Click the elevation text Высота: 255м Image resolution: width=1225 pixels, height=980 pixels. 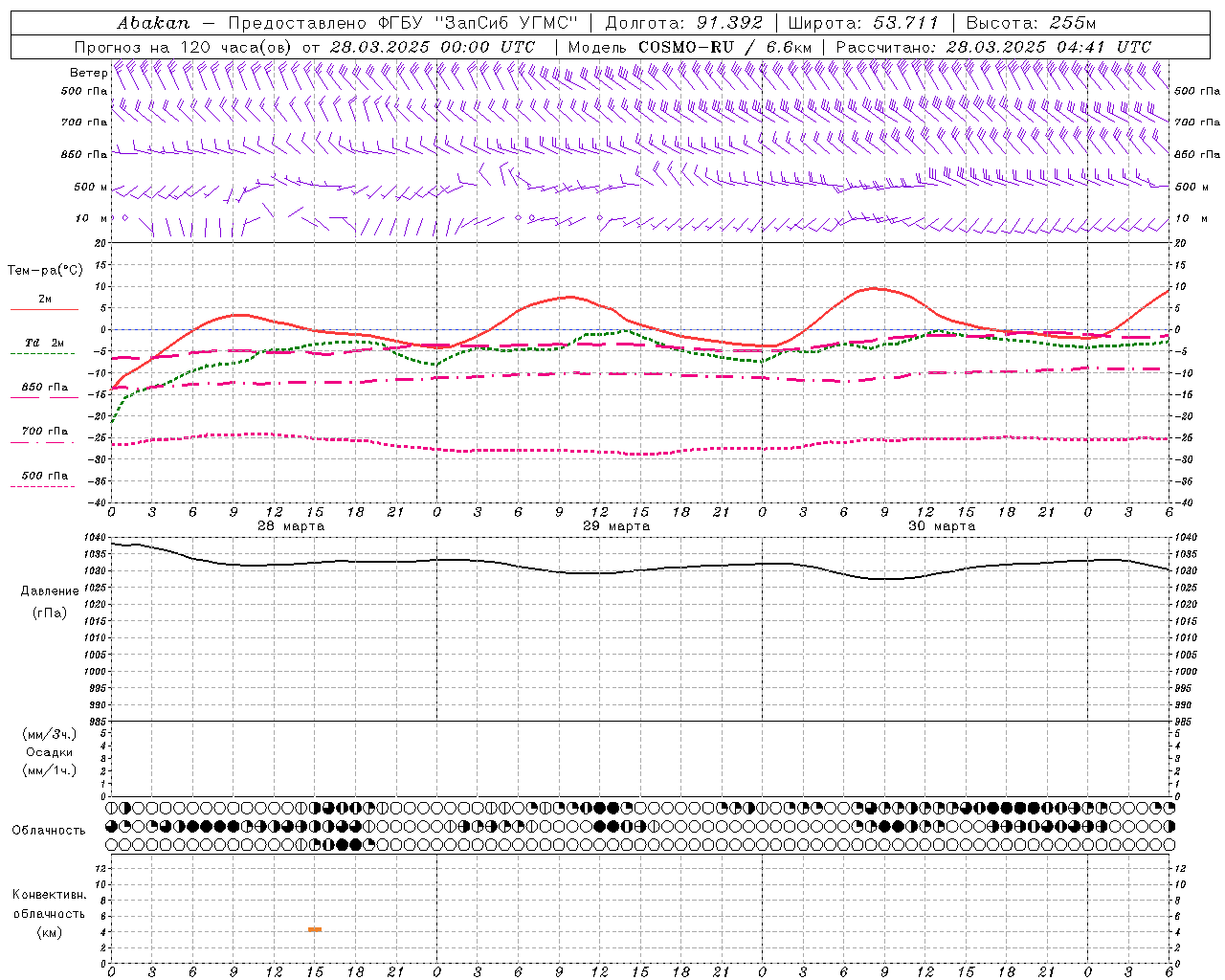tap(1031, 23)
